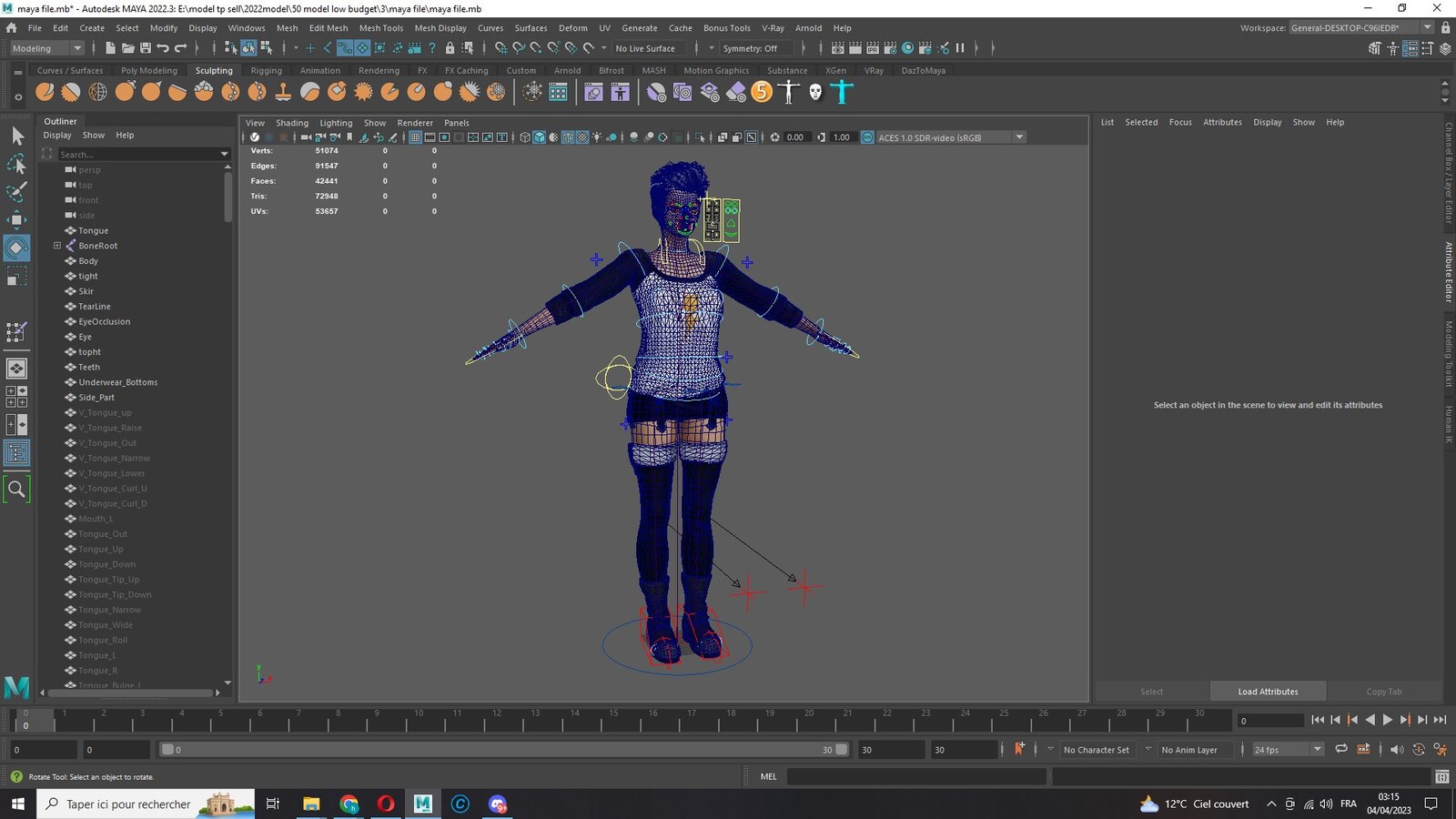Click the pause icon in the status line
The image size is (1456, 819).
pos(960,48)
